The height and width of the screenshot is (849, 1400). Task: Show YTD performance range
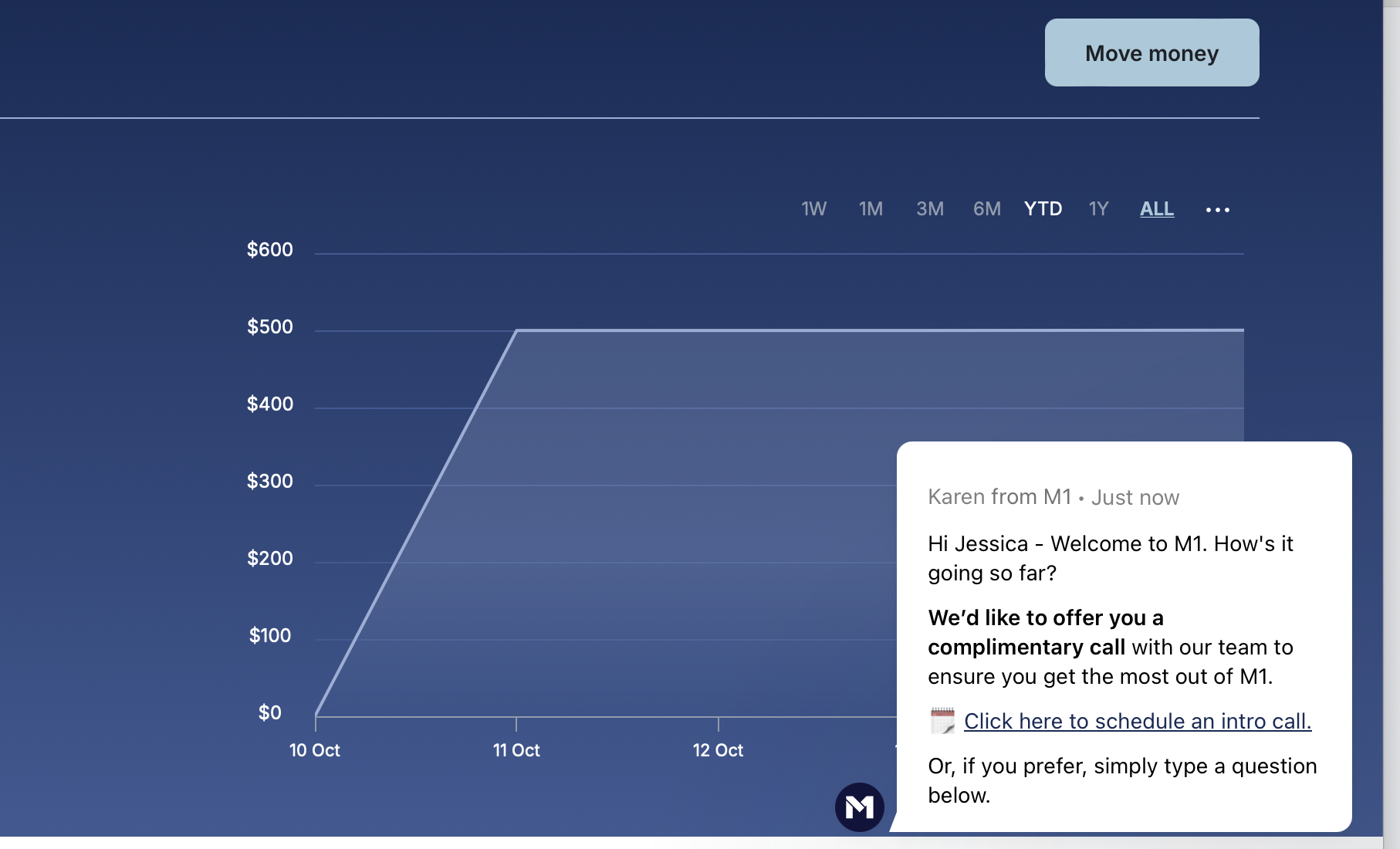(1043, 209)
